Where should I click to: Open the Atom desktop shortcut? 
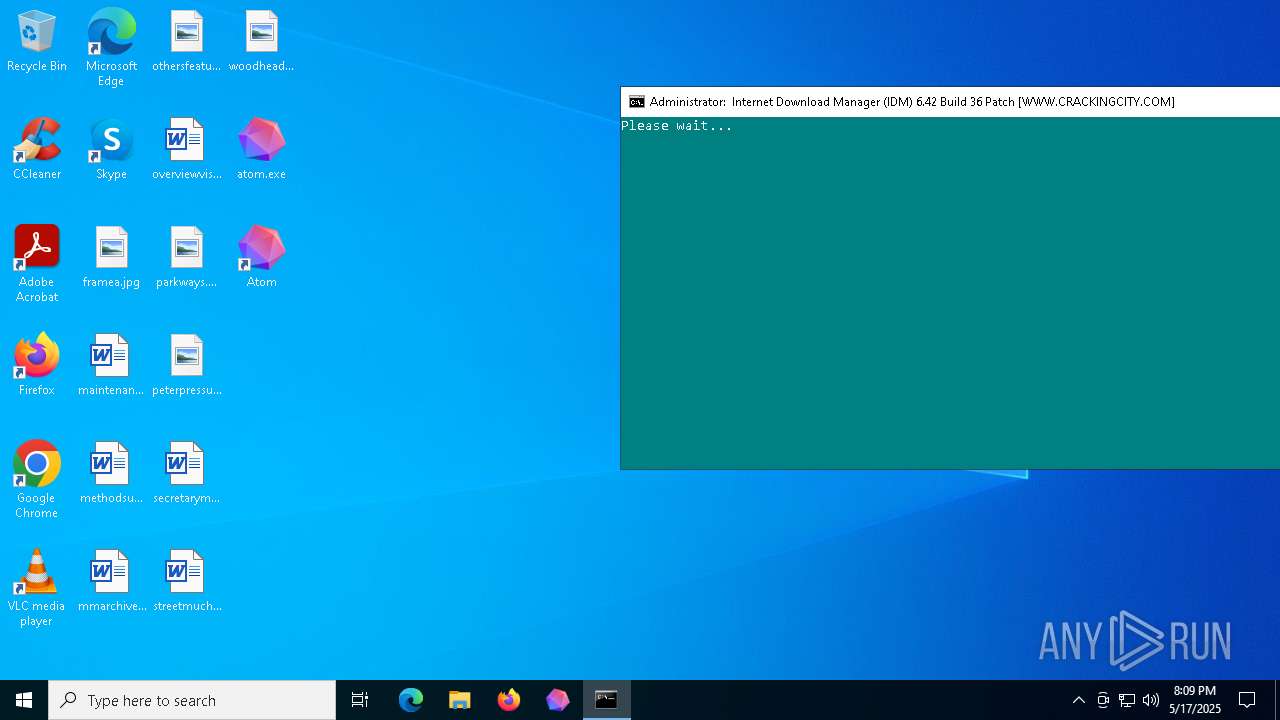coord(261,258)
